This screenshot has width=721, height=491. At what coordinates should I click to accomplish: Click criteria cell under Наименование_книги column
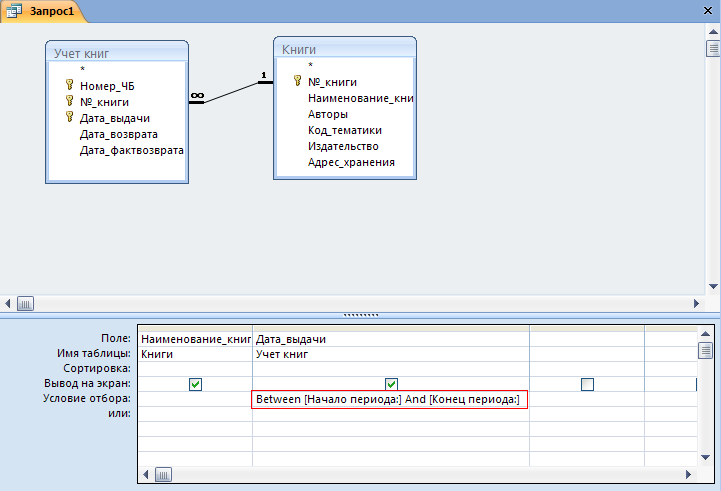tap(195, 399)
